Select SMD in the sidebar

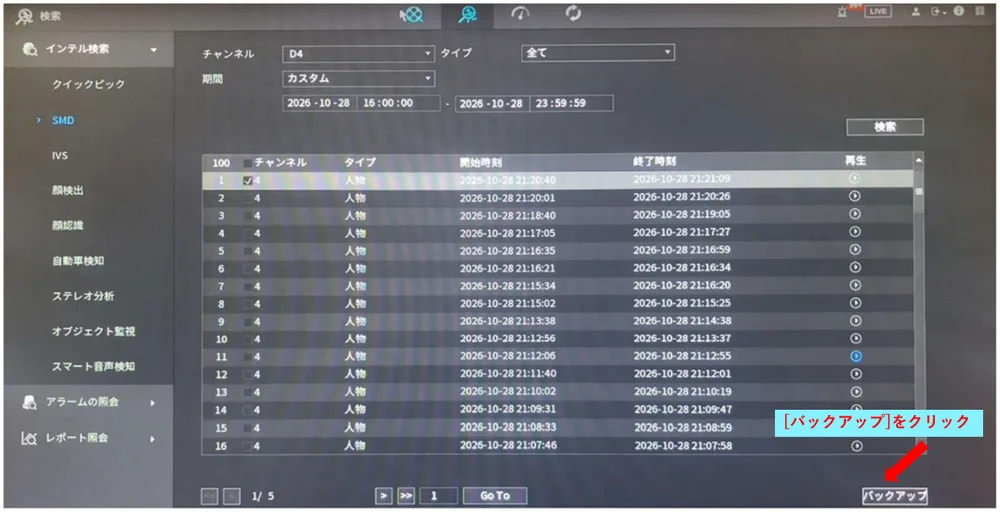(x=63, y=120)
